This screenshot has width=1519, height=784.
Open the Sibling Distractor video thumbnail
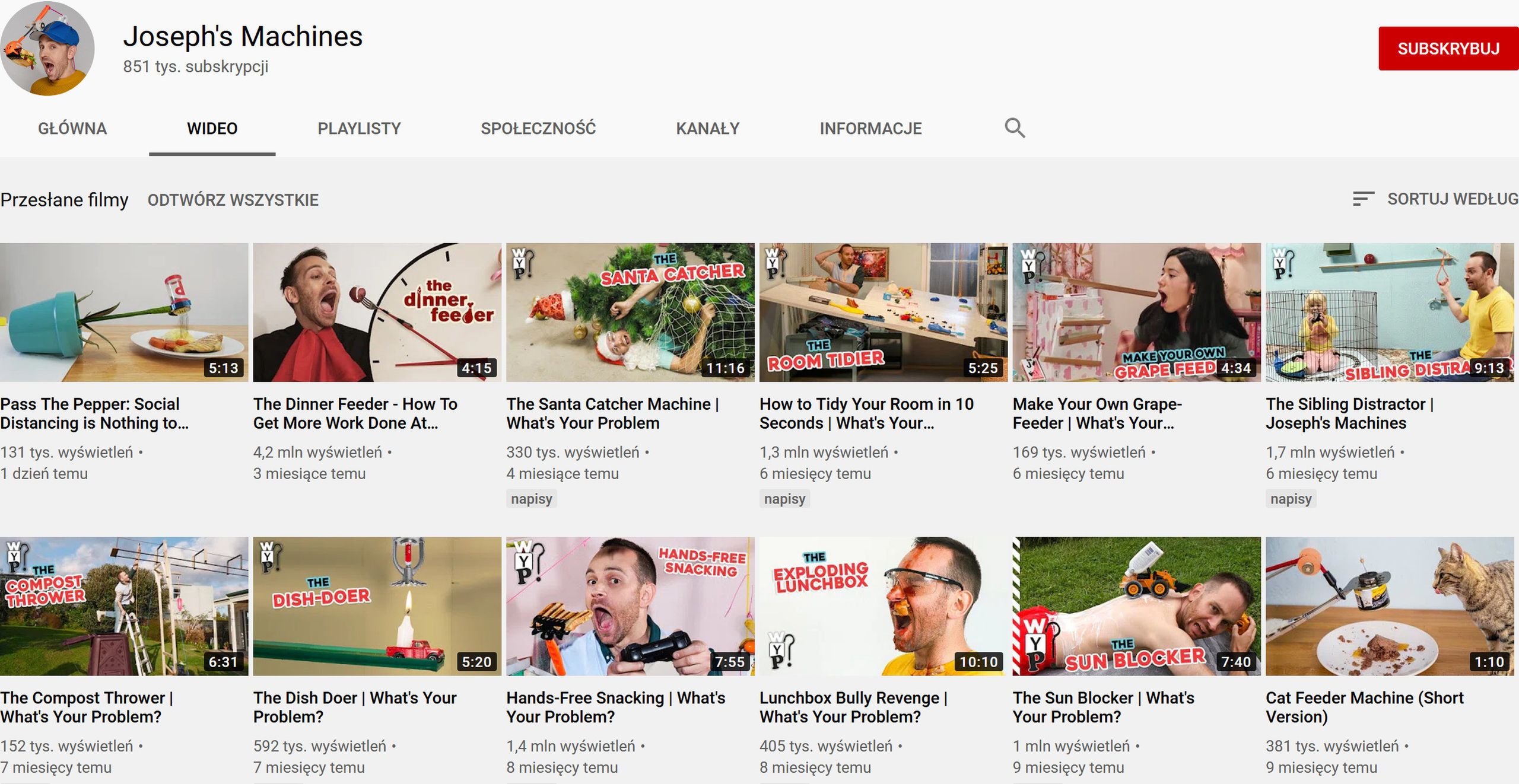[1390, 312]
